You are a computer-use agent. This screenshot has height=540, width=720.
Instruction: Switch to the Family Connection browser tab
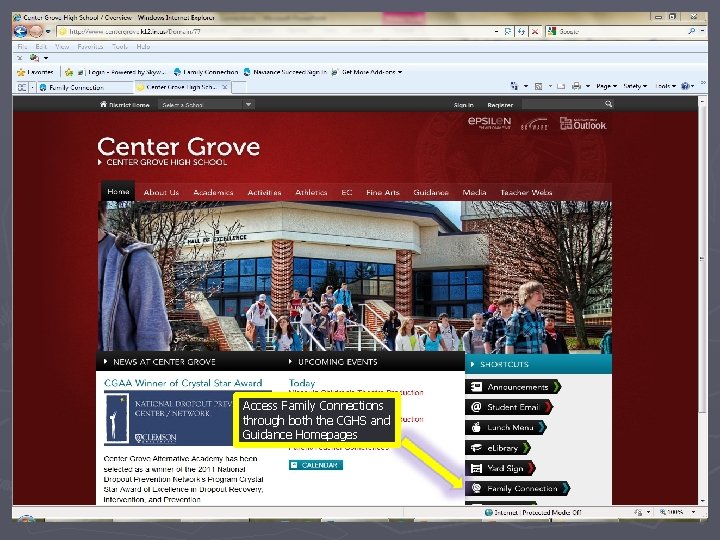[85, 87]
